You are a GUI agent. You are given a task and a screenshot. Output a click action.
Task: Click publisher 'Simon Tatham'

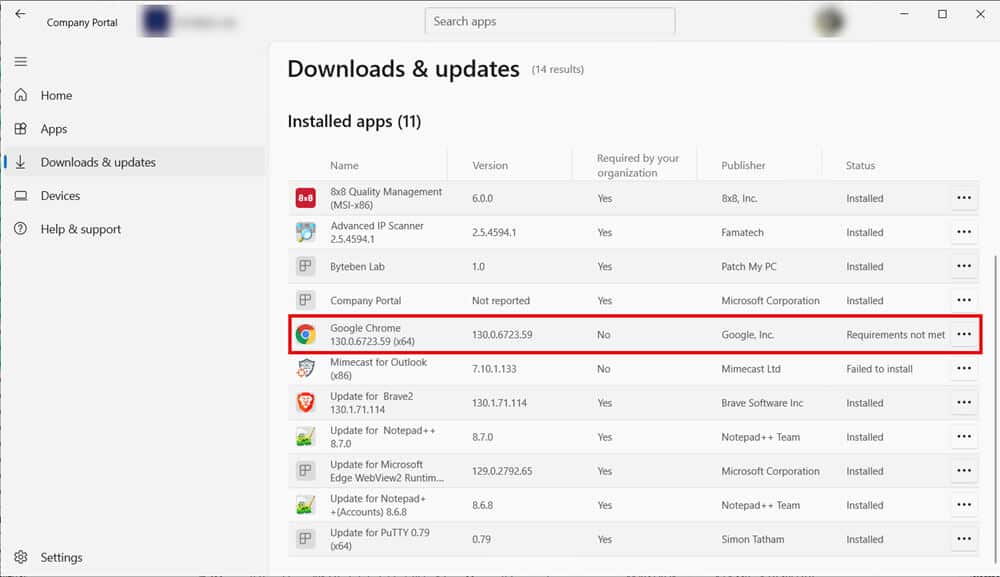753,539
